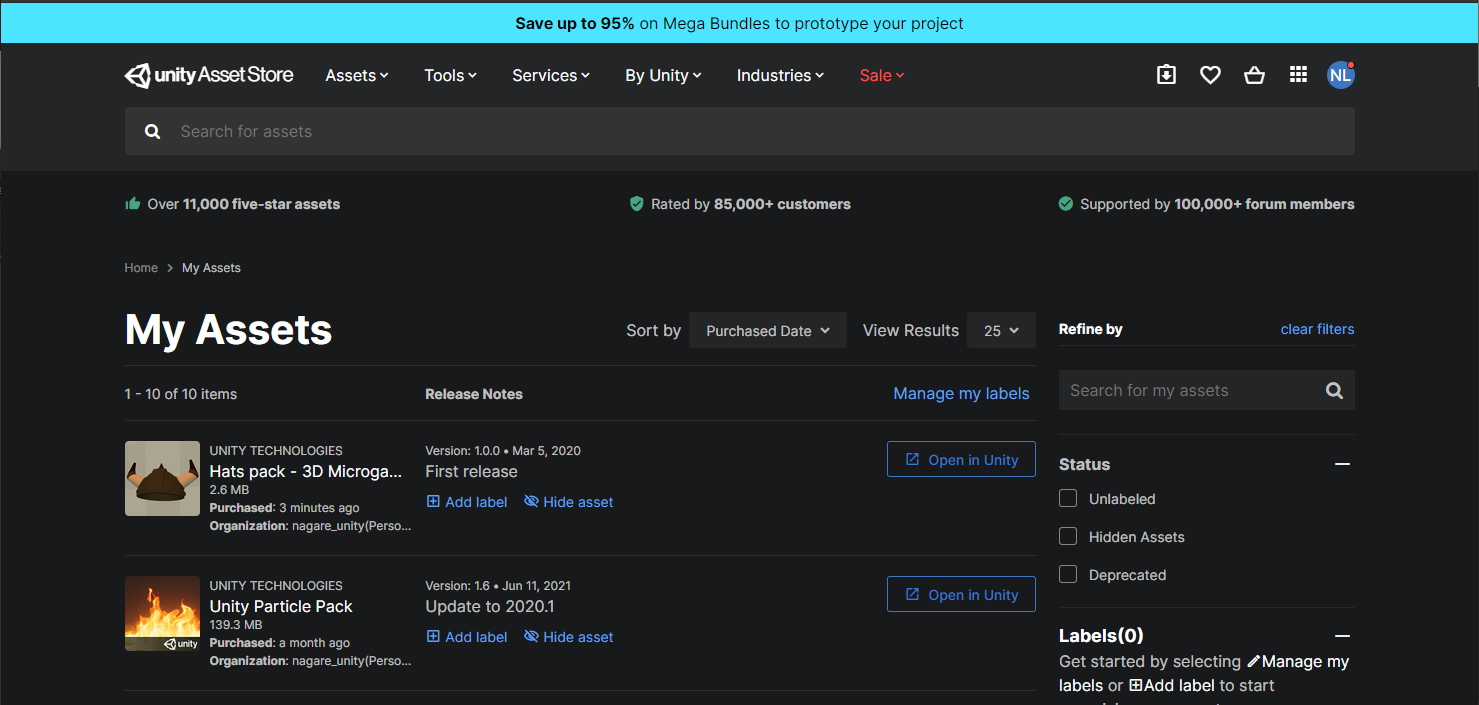Click the Mega Bundles promo banner

739,23
